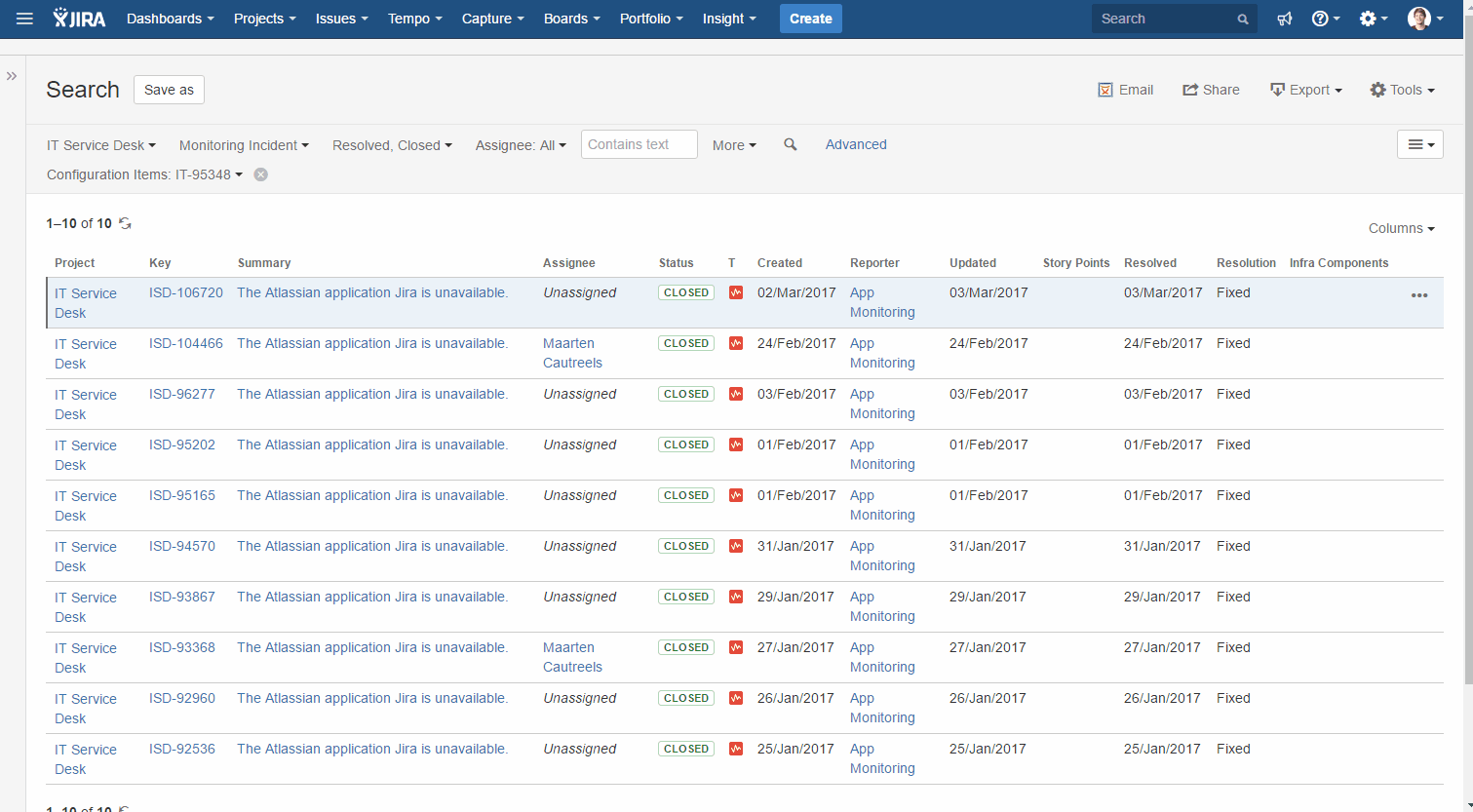Open the Tempo menu in the header
Viewport: 1473px width, 812px height.
click(415, 19)
